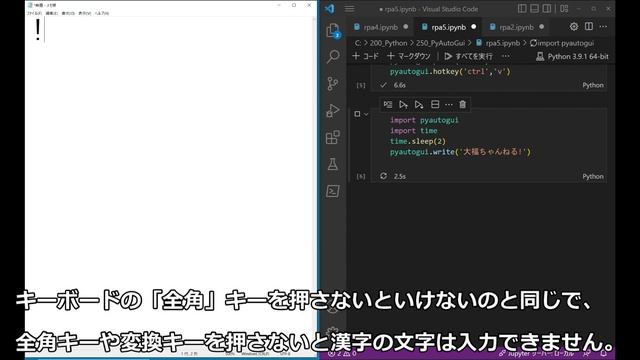Select kernel Python 3.9.1 64-bit
The width and height of the screenshot is (640, 360).
point(572,56)
